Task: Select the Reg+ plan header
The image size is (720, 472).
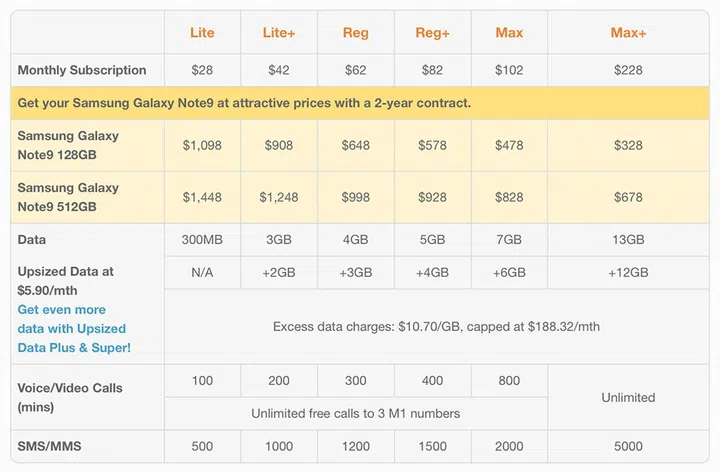Action: pos(432,33)
